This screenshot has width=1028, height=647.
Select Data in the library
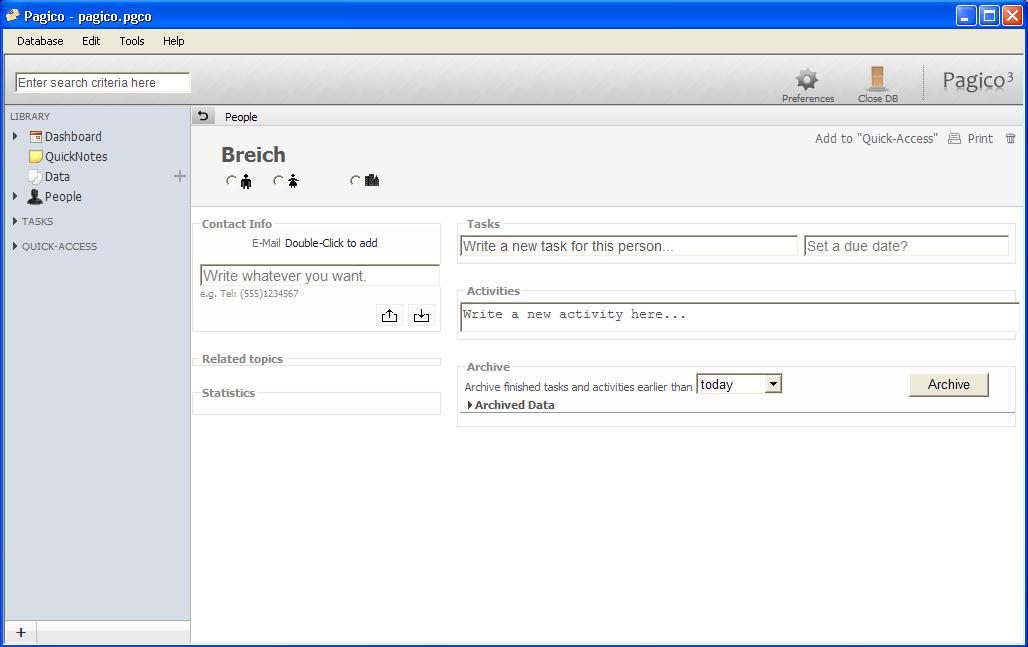click(x=57, y=176)
